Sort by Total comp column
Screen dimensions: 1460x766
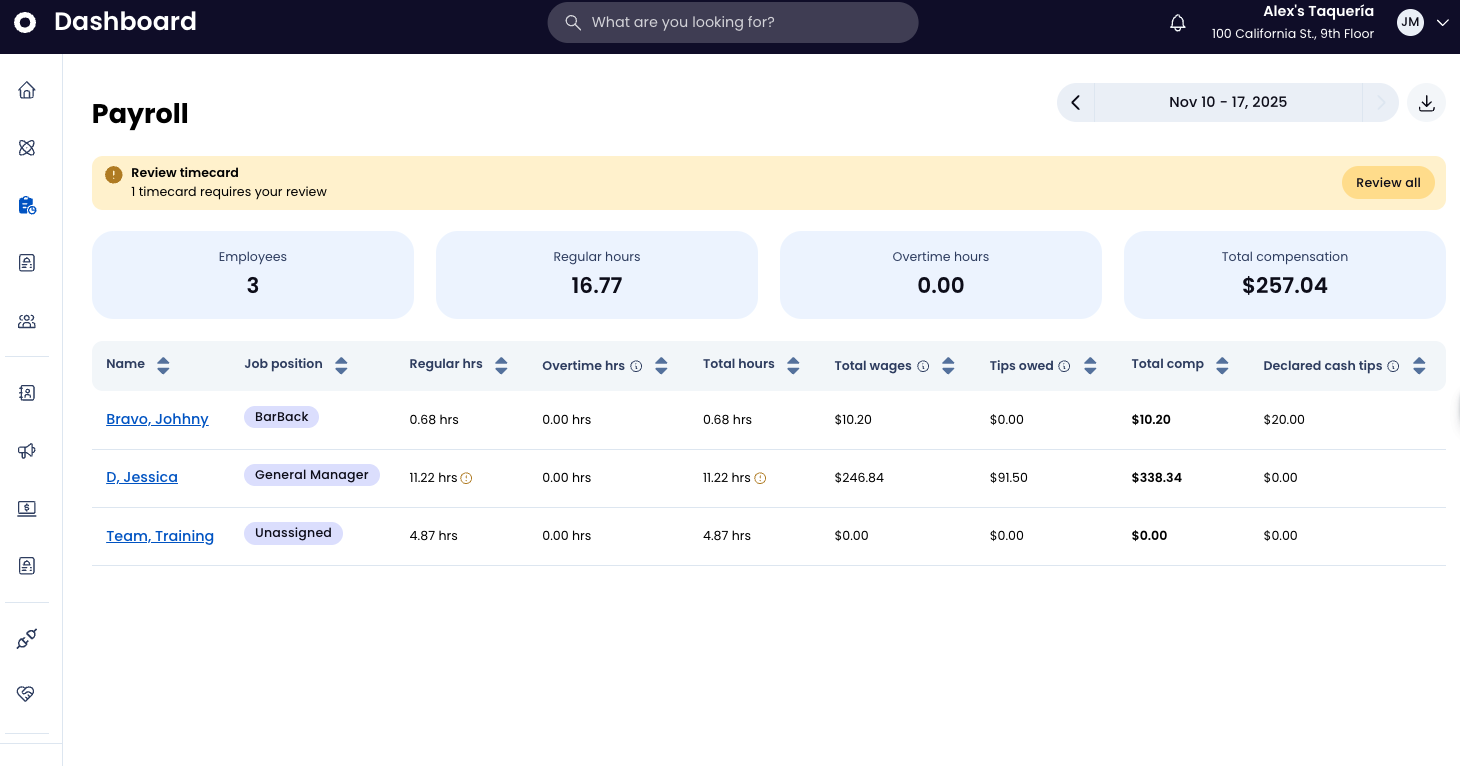pos(1222,366)
